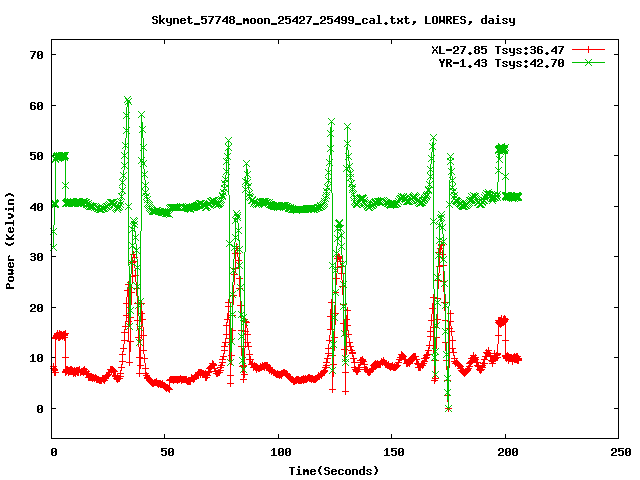Click the x-axis tick label 150
The image size is (640, 480).
point(394,452)
